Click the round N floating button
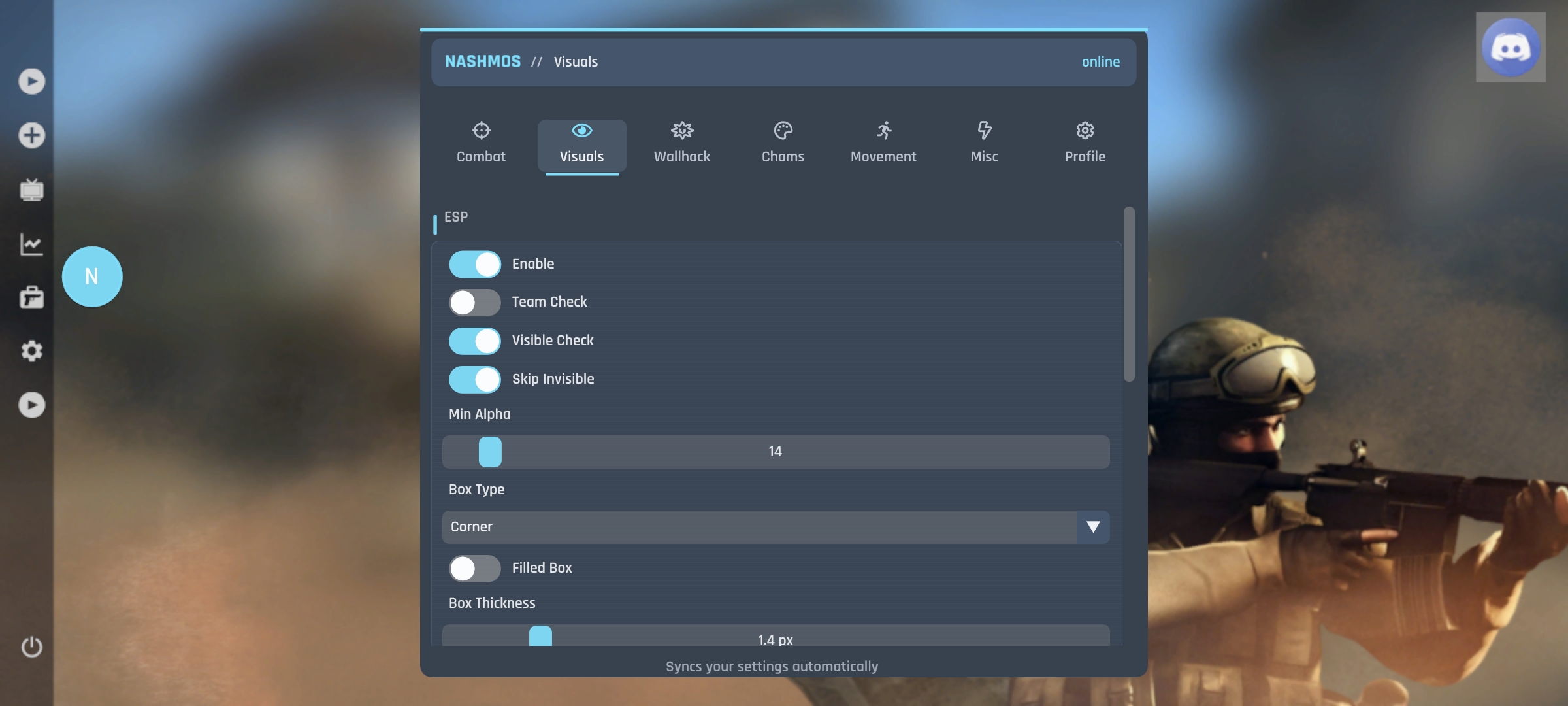Screen dimensions: 1568x706 point(92,277)
